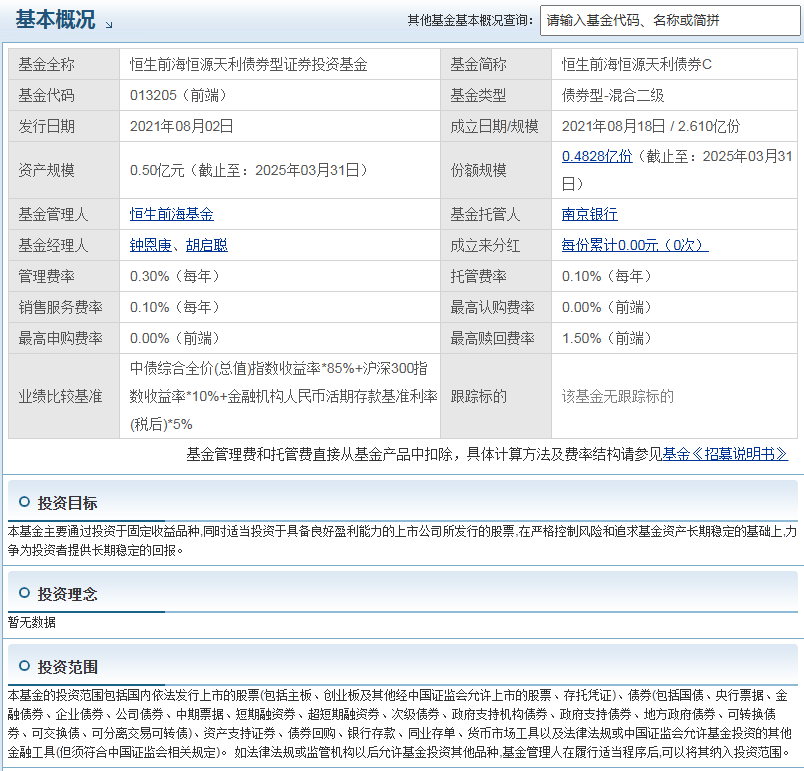Select the 成立来分红 label cell

pyautogui.click(x=496, y=245)
